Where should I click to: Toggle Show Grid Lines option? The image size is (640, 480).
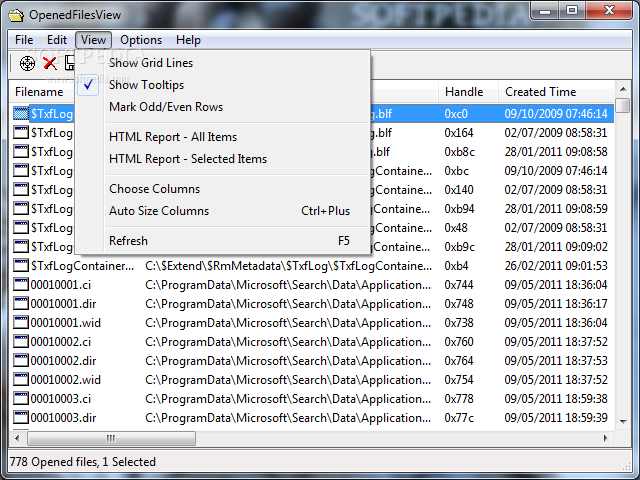coord(222,63)
